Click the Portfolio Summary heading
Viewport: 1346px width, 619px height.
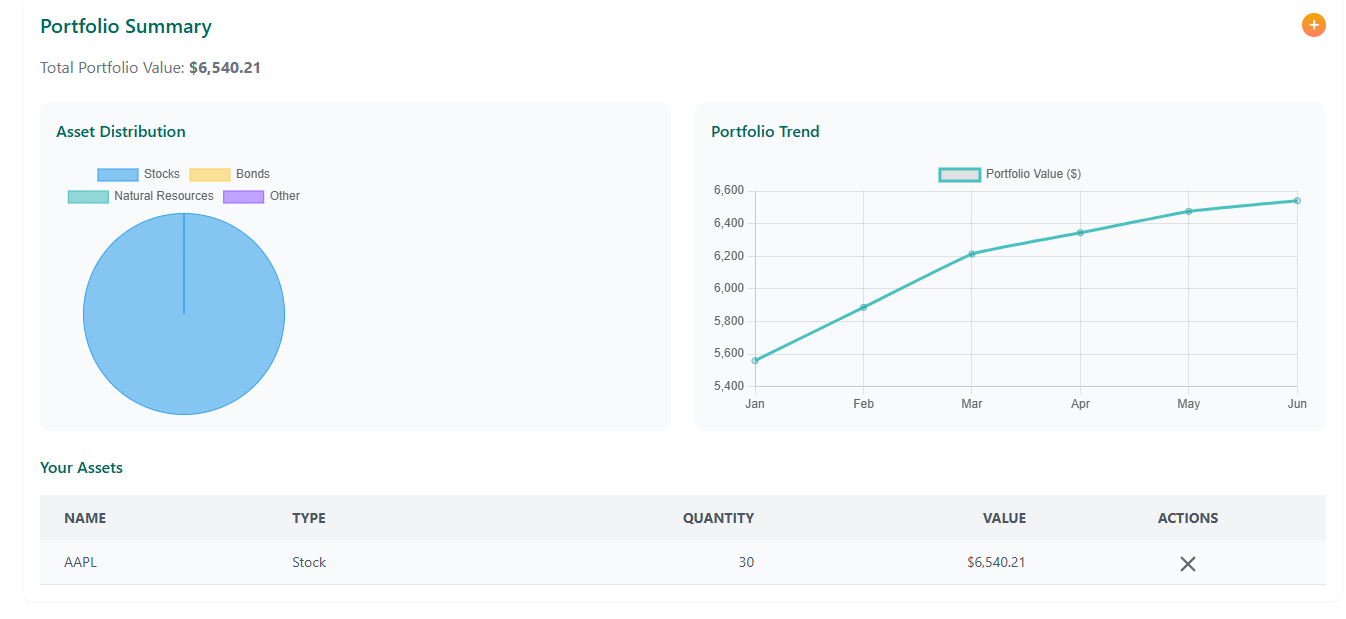coord(126,27)
